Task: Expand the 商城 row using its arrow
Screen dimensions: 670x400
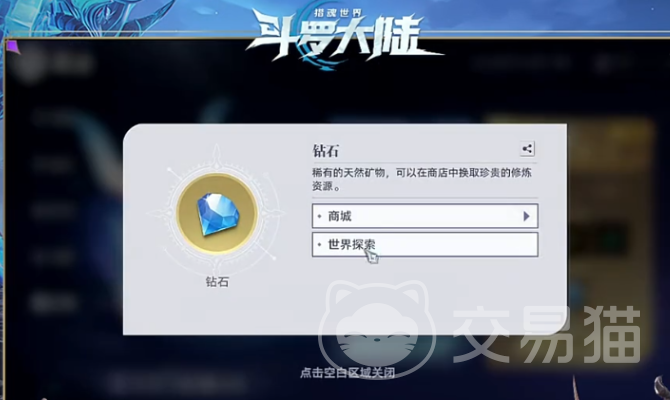Action: pos(526,216)
